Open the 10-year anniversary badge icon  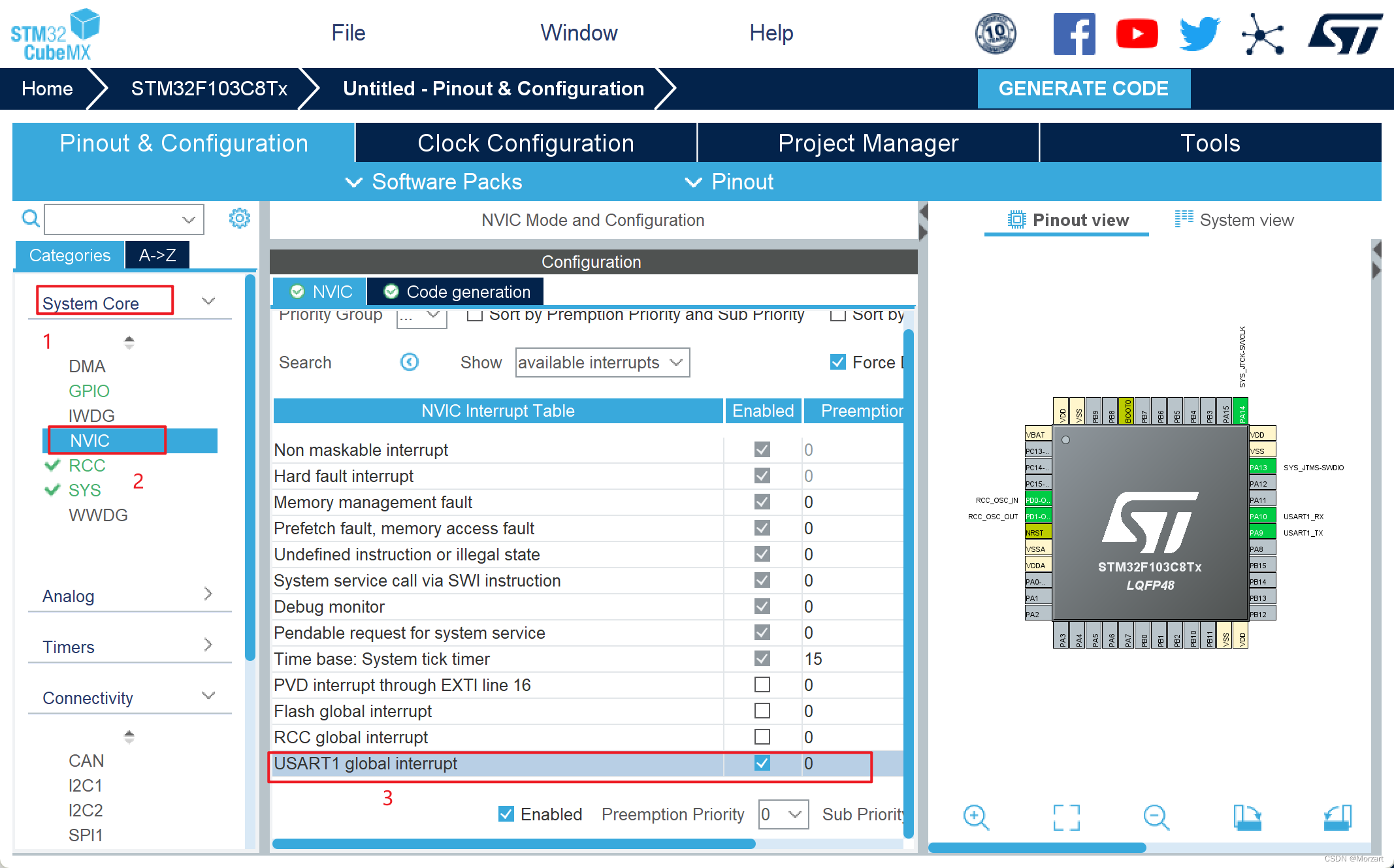click(x=996, y=33)
